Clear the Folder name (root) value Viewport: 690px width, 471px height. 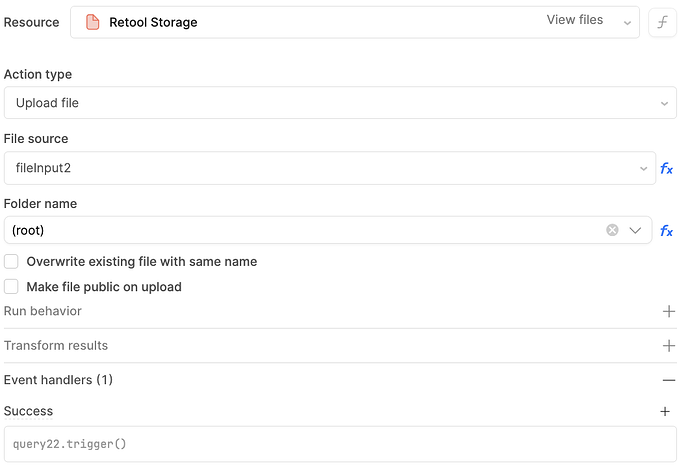click(x=612, y=231)
